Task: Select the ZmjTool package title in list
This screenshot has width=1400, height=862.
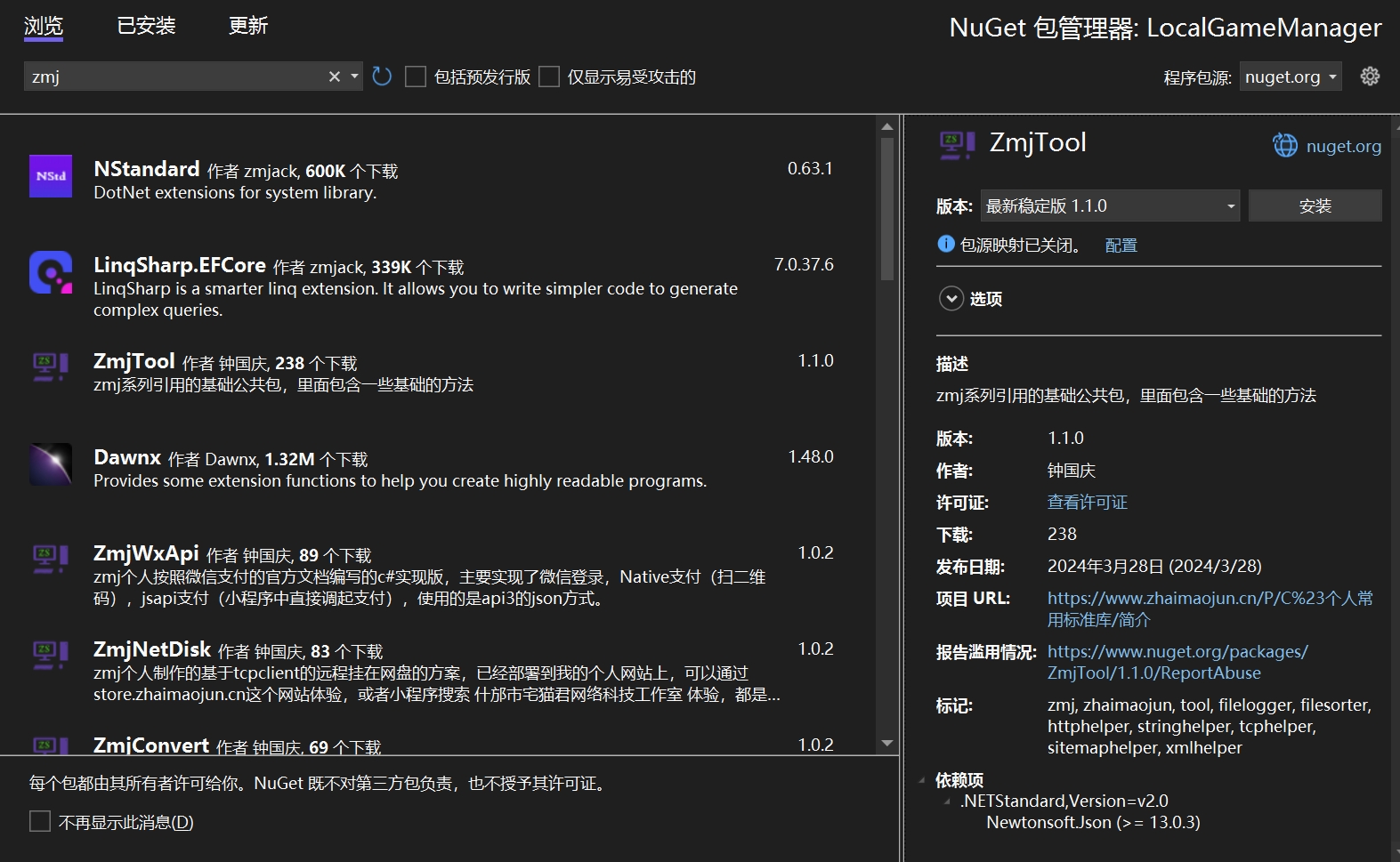Action: pos(134,360)
